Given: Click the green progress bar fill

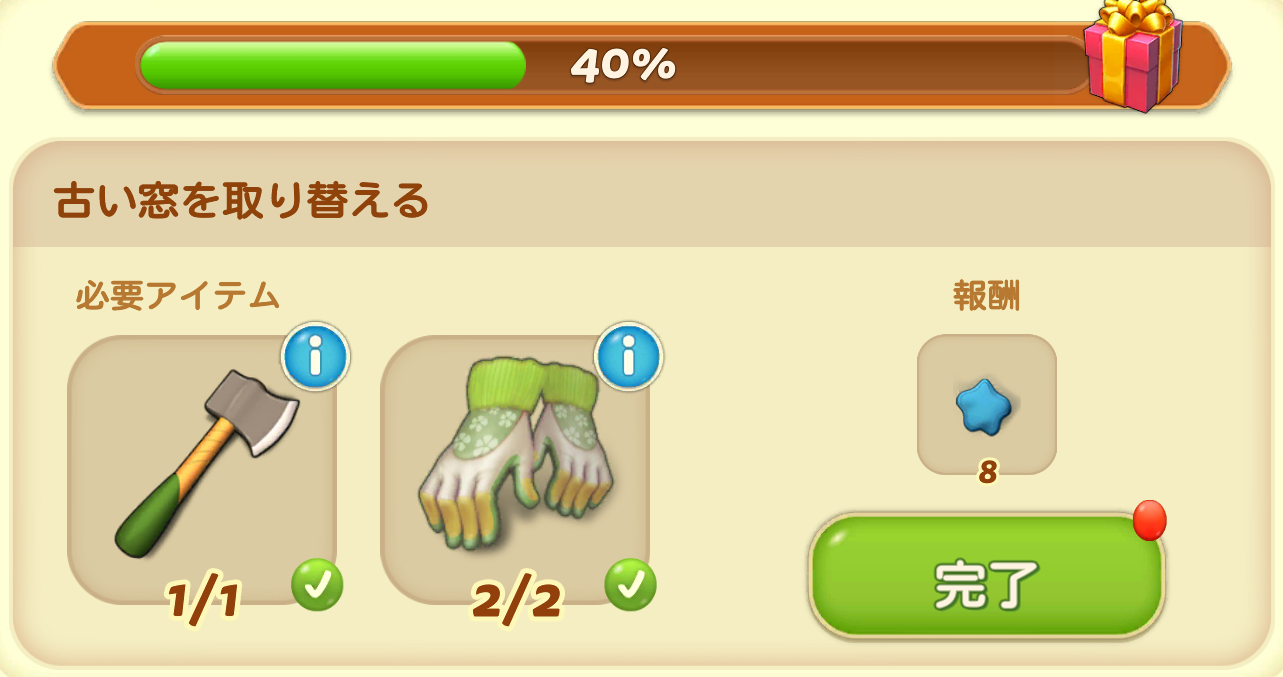Looking at the screenshot, I should [333, 65].
